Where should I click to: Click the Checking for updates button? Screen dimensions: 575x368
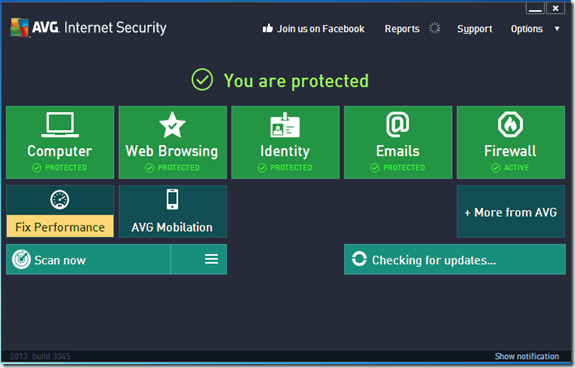click(x=455, y=260)
